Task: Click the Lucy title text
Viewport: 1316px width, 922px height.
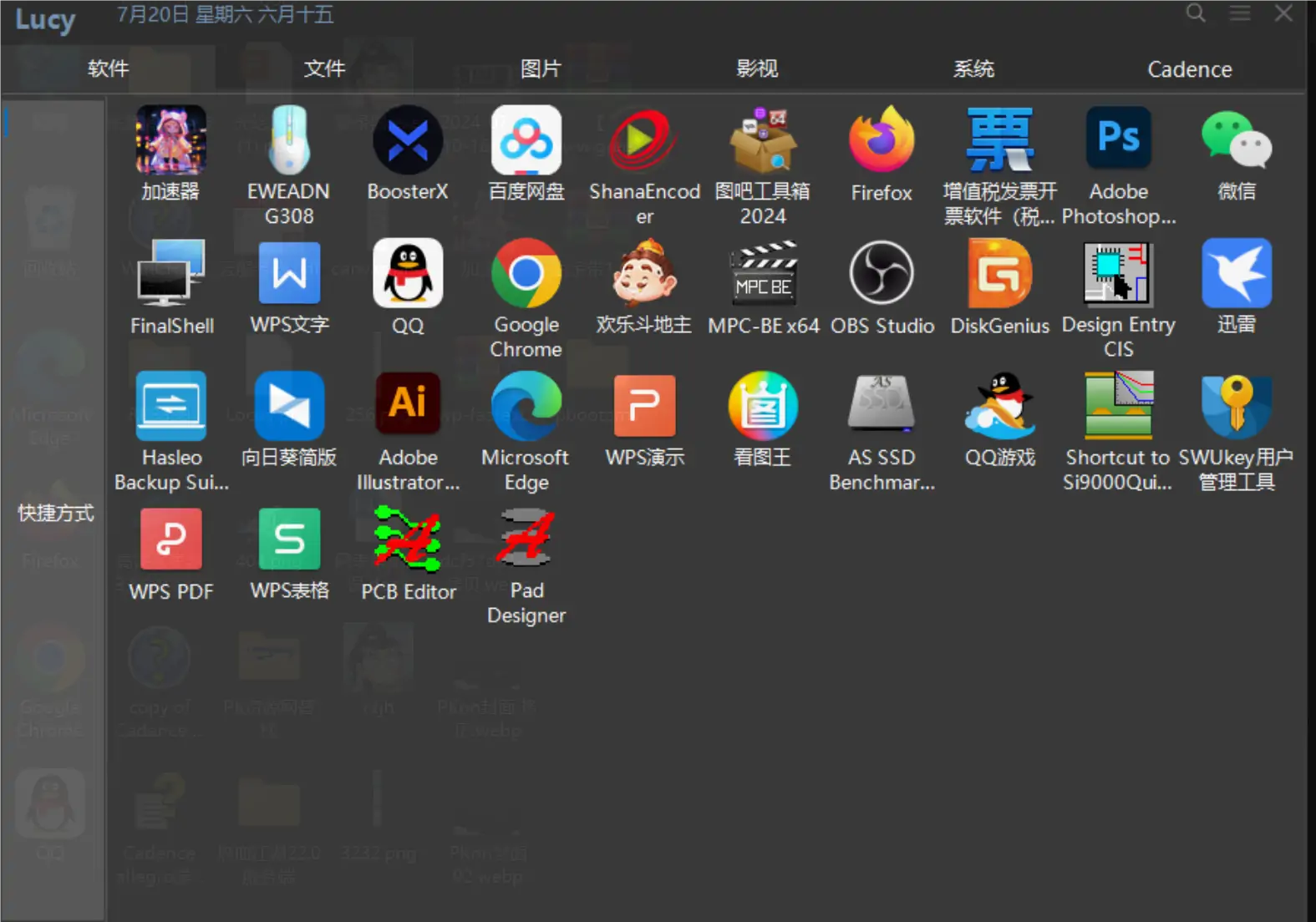Action: (45, 19)
